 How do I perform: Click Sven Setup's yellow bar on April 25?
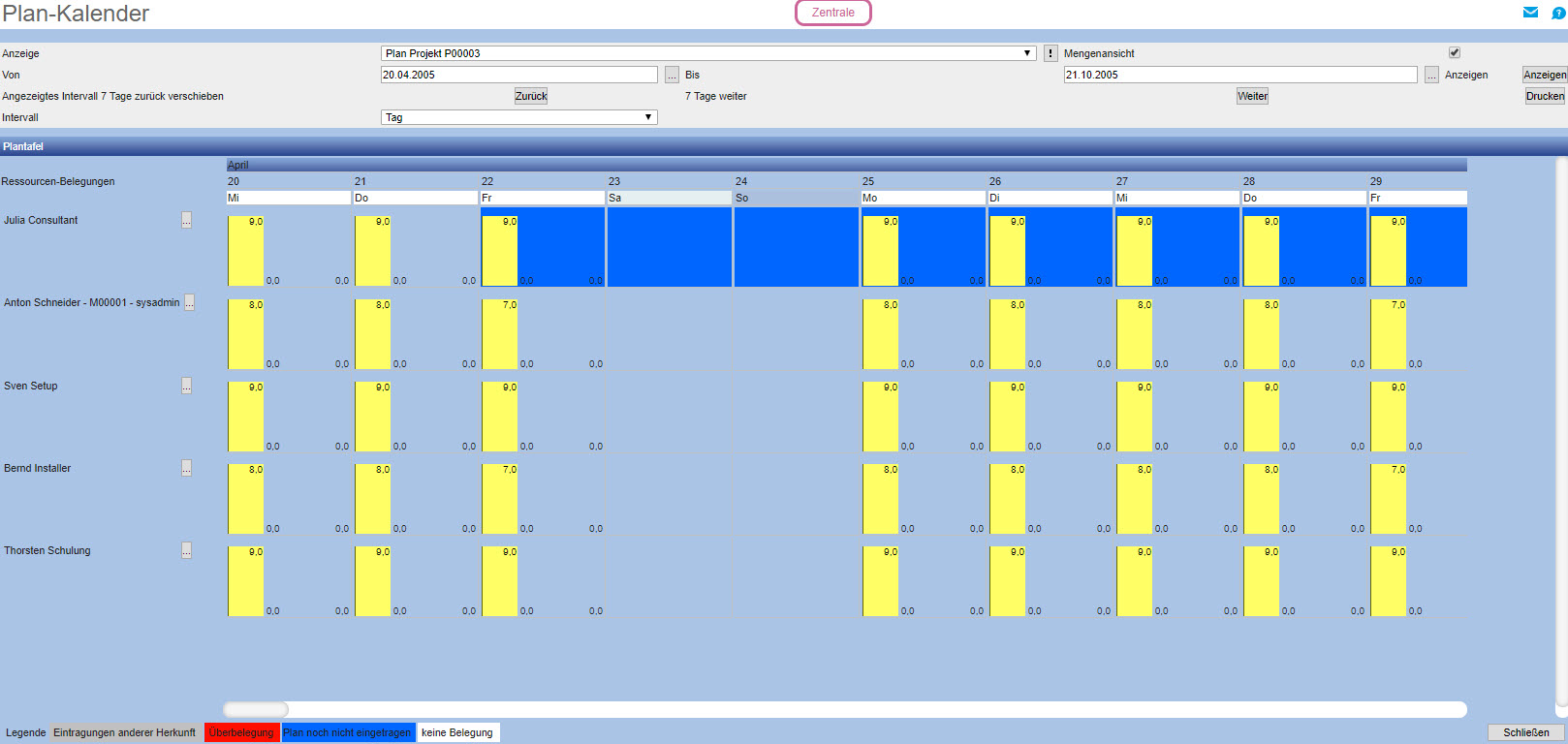click(880, 417)
